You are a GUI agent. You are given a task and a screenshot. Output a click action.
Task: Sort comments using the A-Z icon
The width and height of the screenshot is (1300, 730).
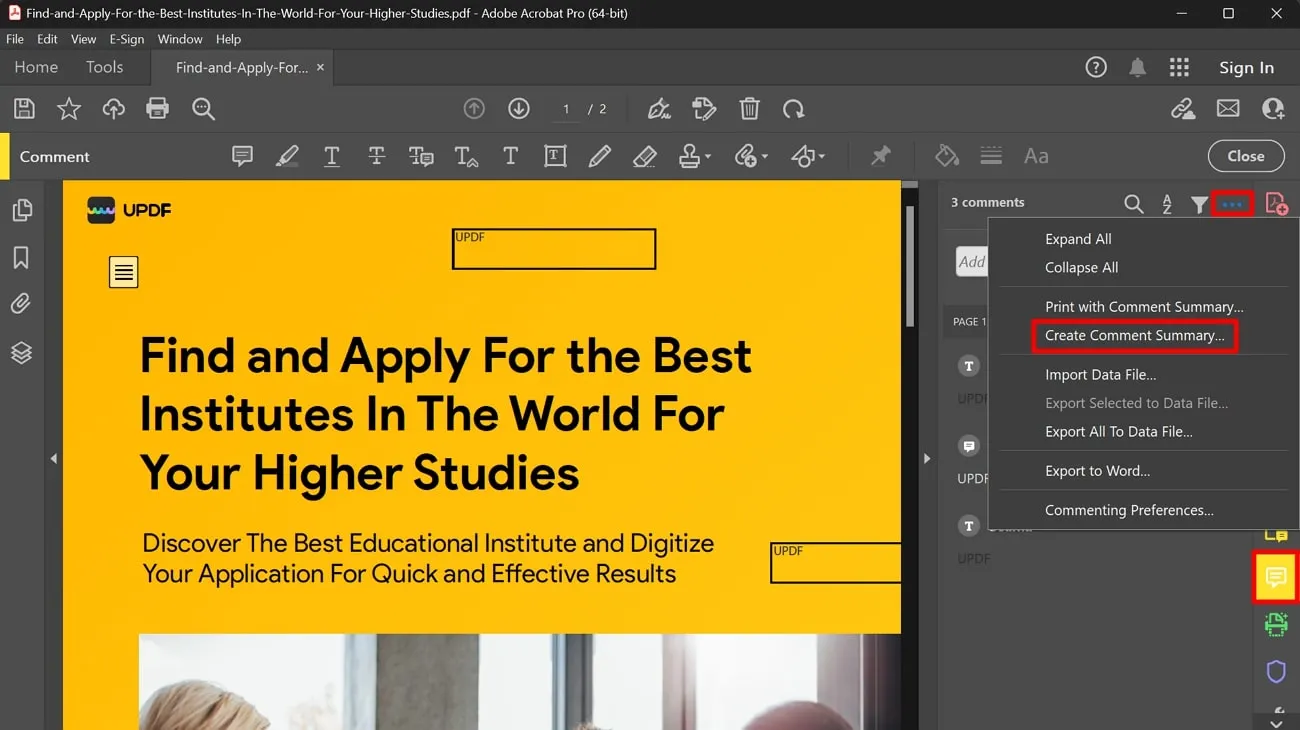click(1167, 202)
